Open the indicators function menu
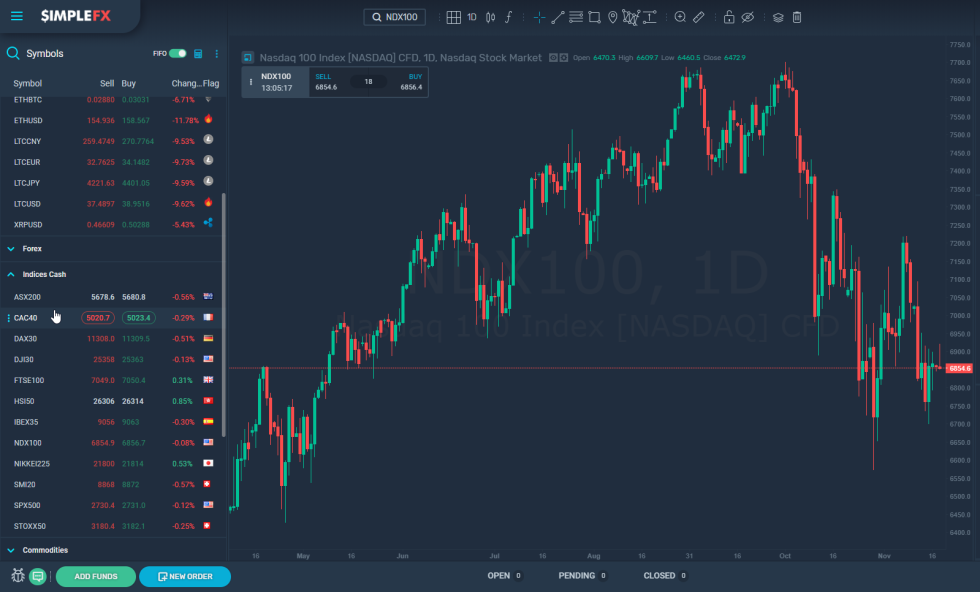This screenshot has height=592, width=980. 508,17
